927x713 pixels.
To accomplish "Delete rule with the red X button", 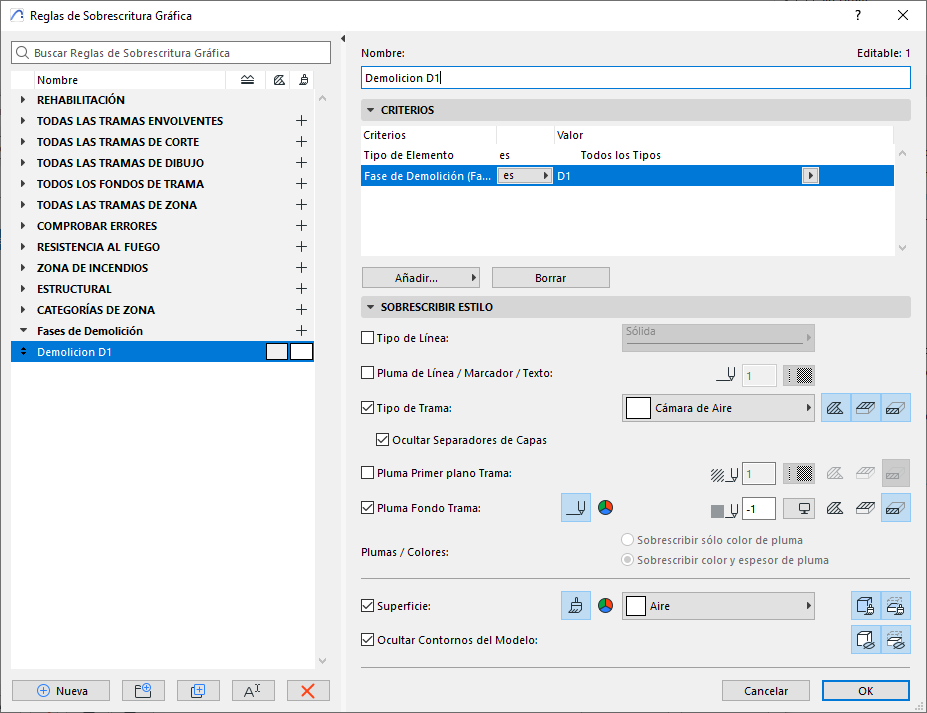I will (x=307, y=690).
